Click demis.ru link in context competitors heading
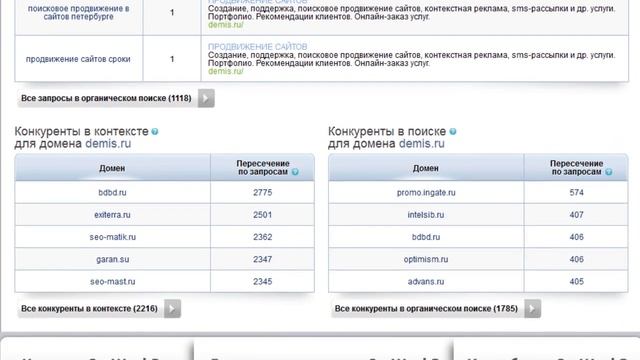 [108, 144]
